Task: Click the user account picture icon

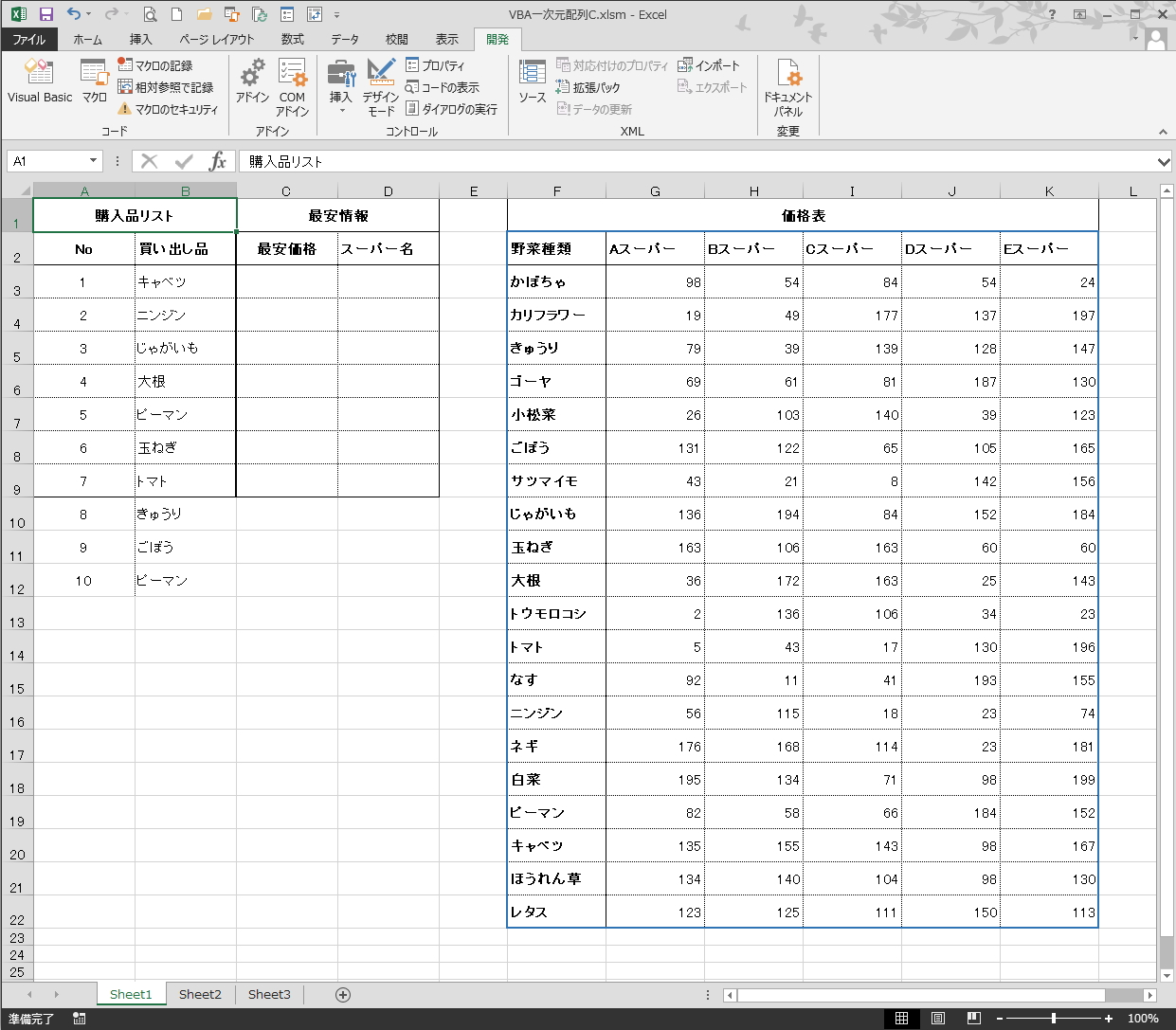Action: coord(1156,39)
